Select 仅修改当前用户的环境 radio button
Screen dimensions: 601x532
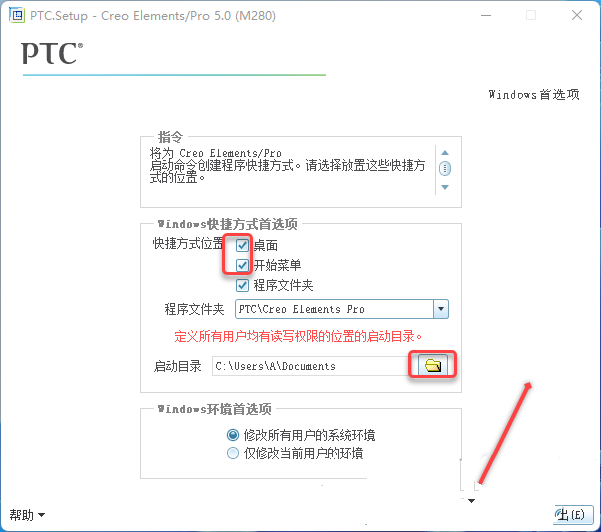(233, 453)
